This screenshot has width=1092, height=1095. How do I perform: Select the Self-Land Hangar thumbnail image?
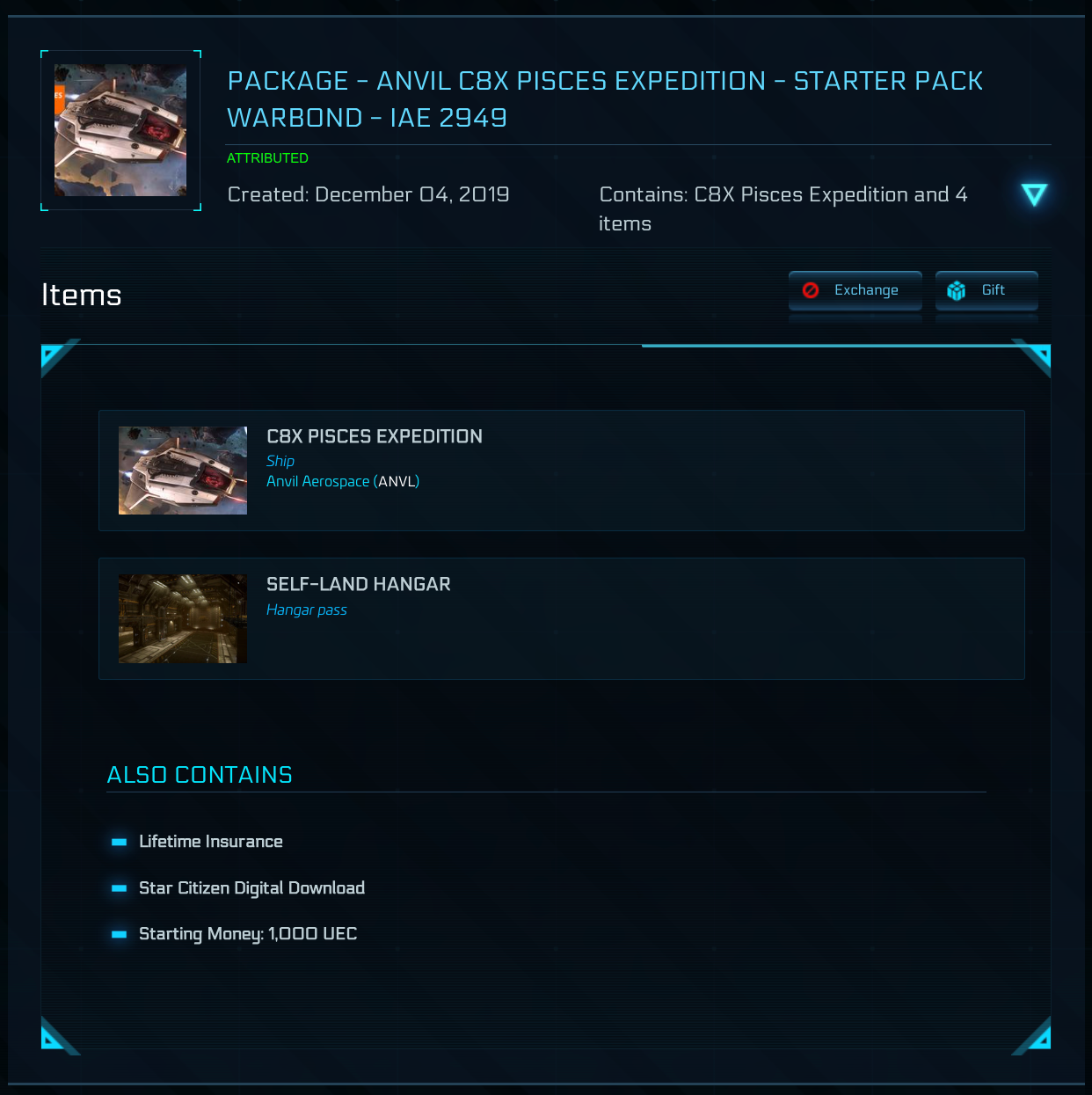183,618
